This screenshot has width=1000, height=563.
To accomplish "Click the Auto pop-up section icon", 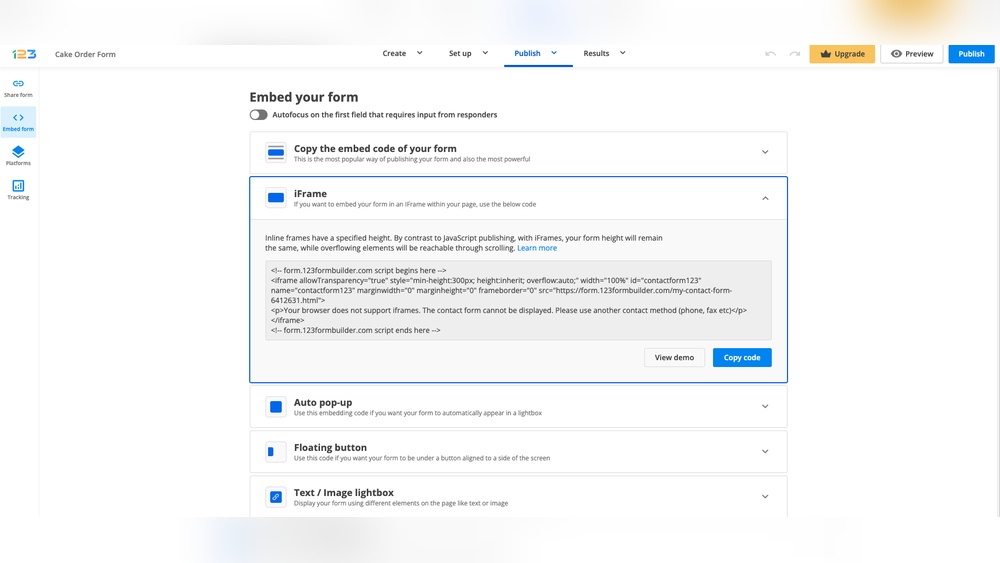I will 276,407.
